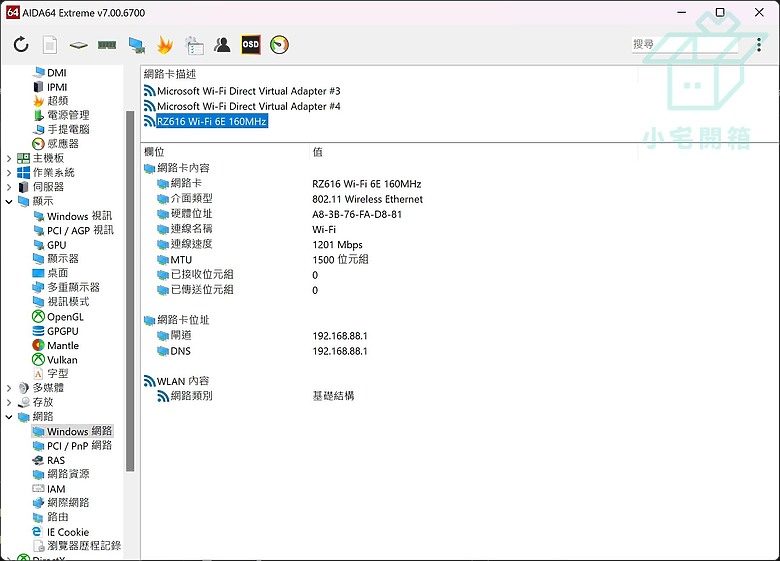Start the stability test flame icon
780x561 pixels.
tap(165, 45)
